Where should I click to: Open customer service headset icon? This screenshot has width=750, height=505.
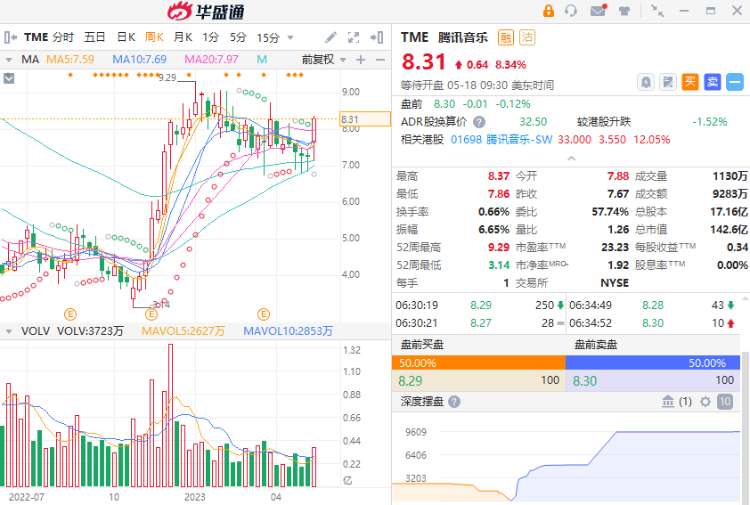571,11
